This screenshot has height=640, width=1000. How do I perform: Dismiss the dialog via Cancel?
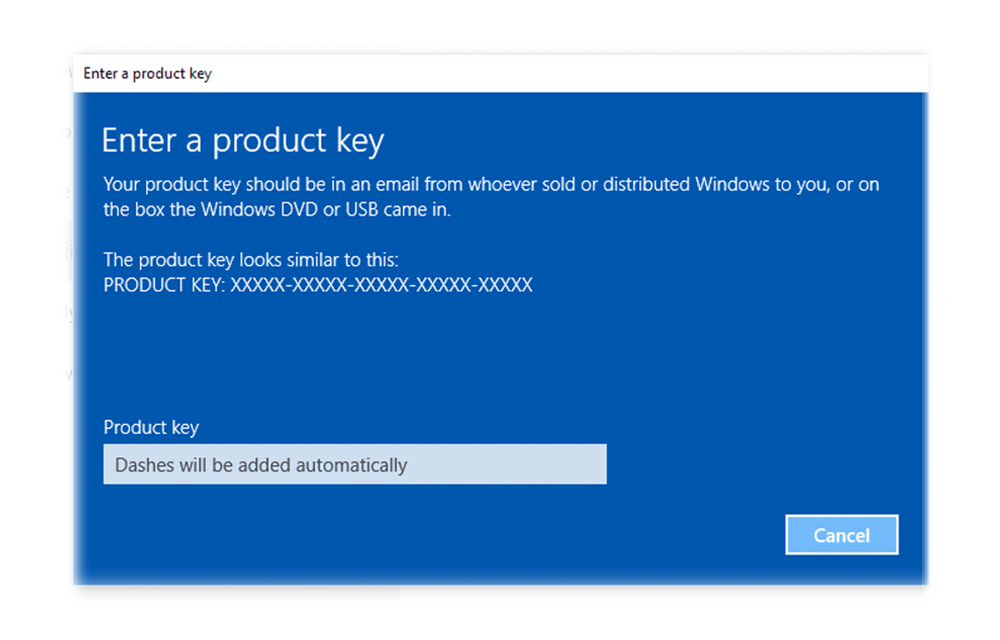coord(841,534)
